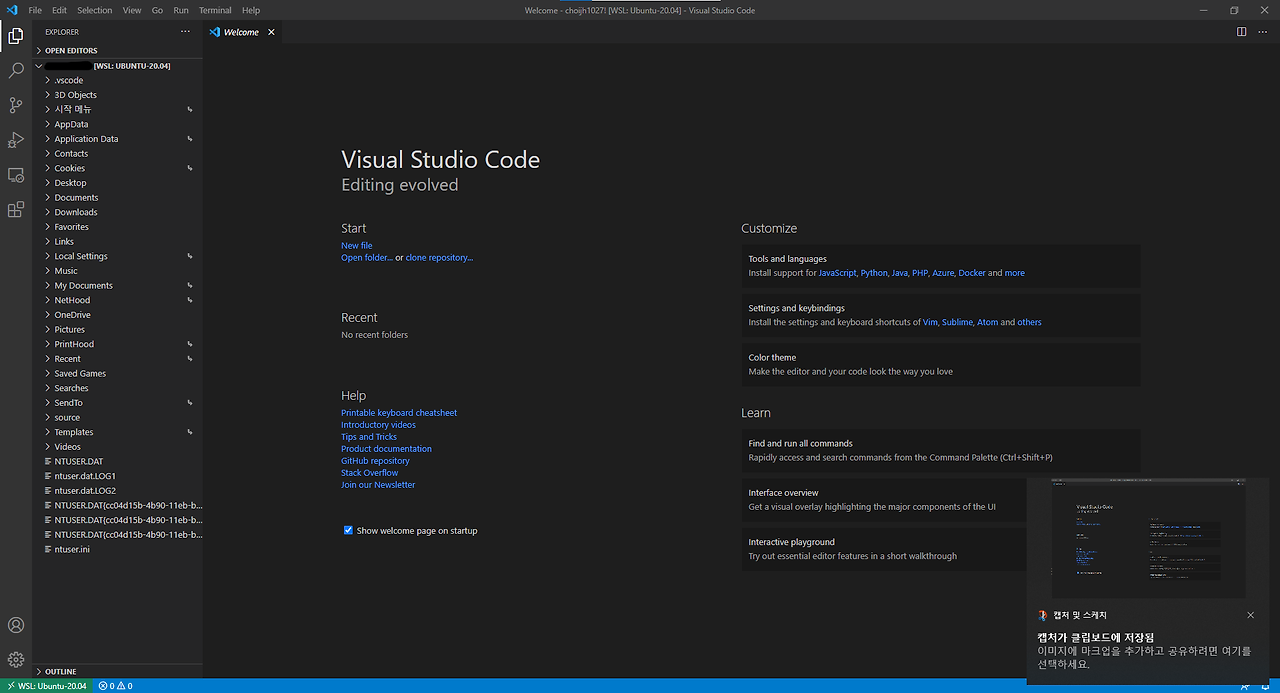Viewport: 1280px width, 693px height.
Task: Open the Interactive playground card
Action: click(x=884, y=549)
